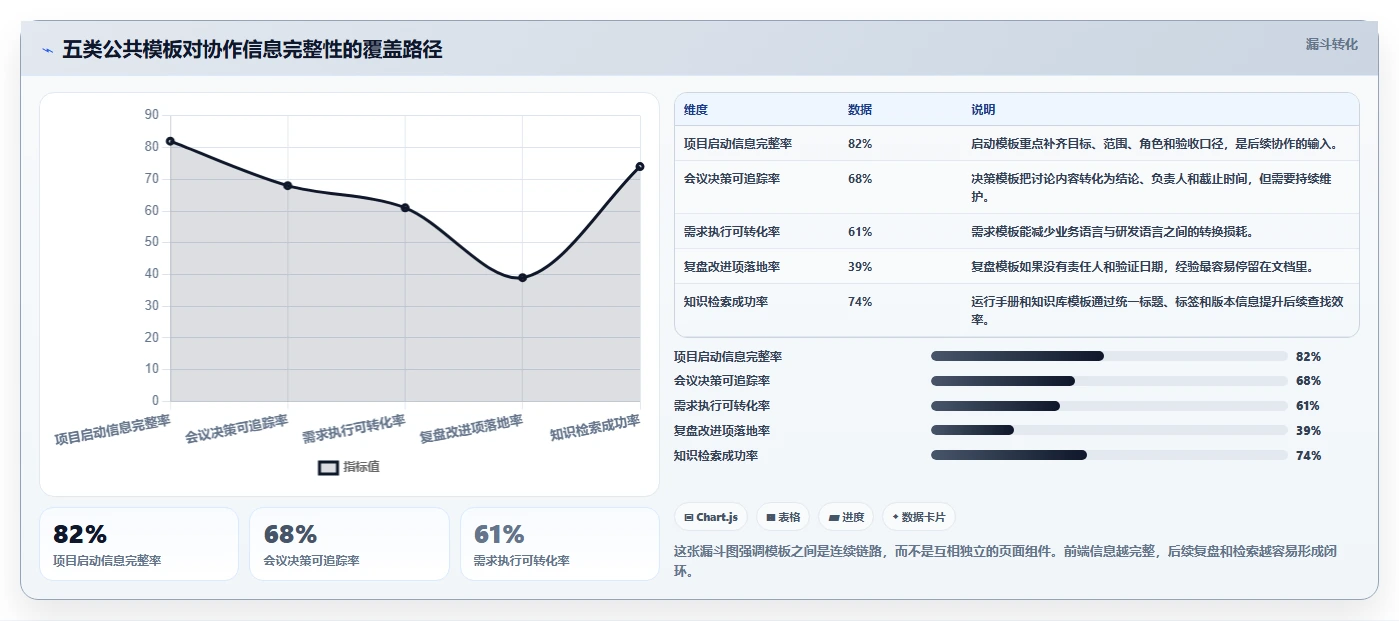Click the wave icon beside the page title
This screenshot has width=1399, height=621.
tap(48, 50)
